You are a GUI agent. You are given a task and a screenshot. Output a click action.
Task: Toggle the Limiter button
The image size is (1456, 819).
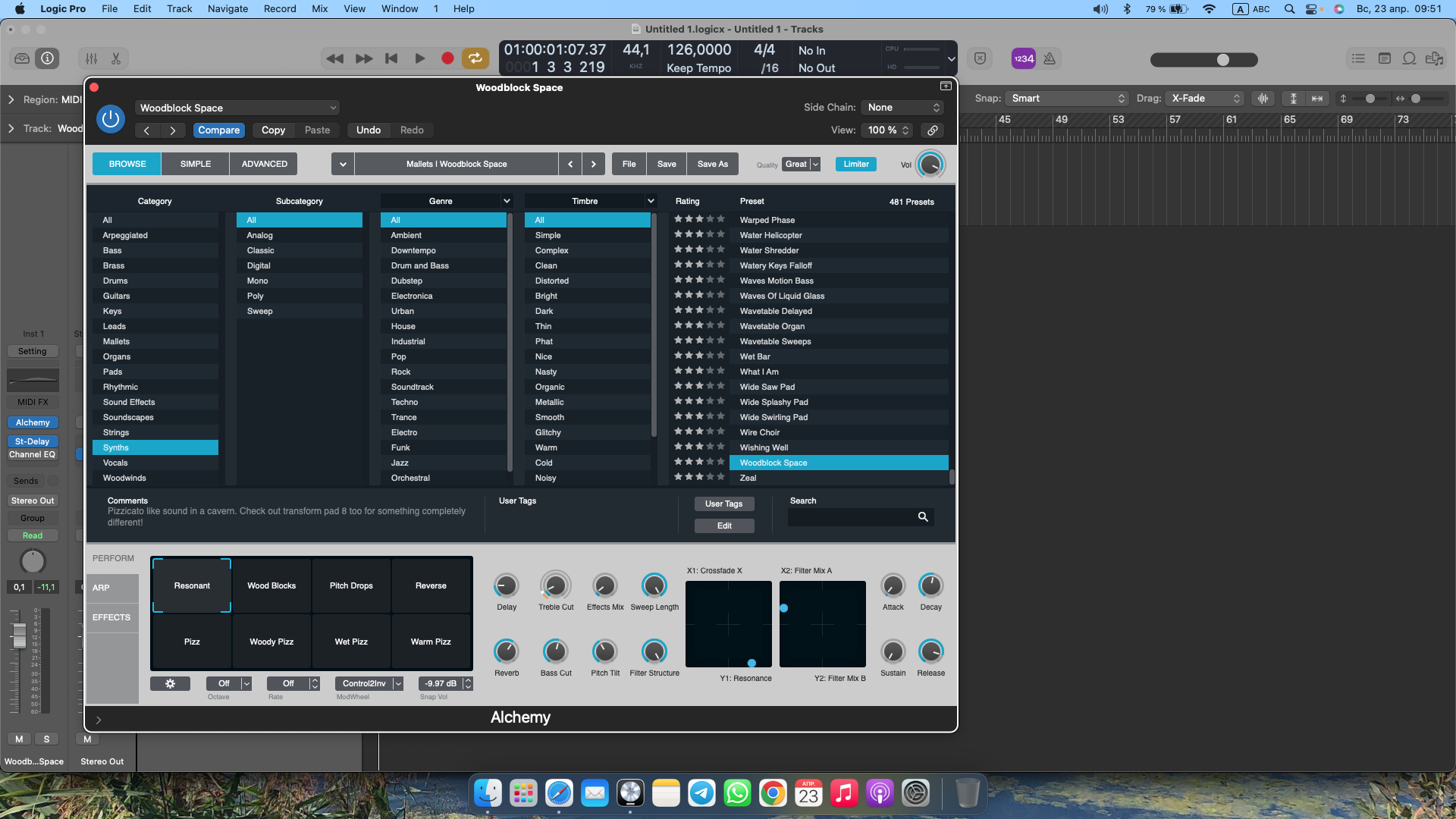coord(856,164)
